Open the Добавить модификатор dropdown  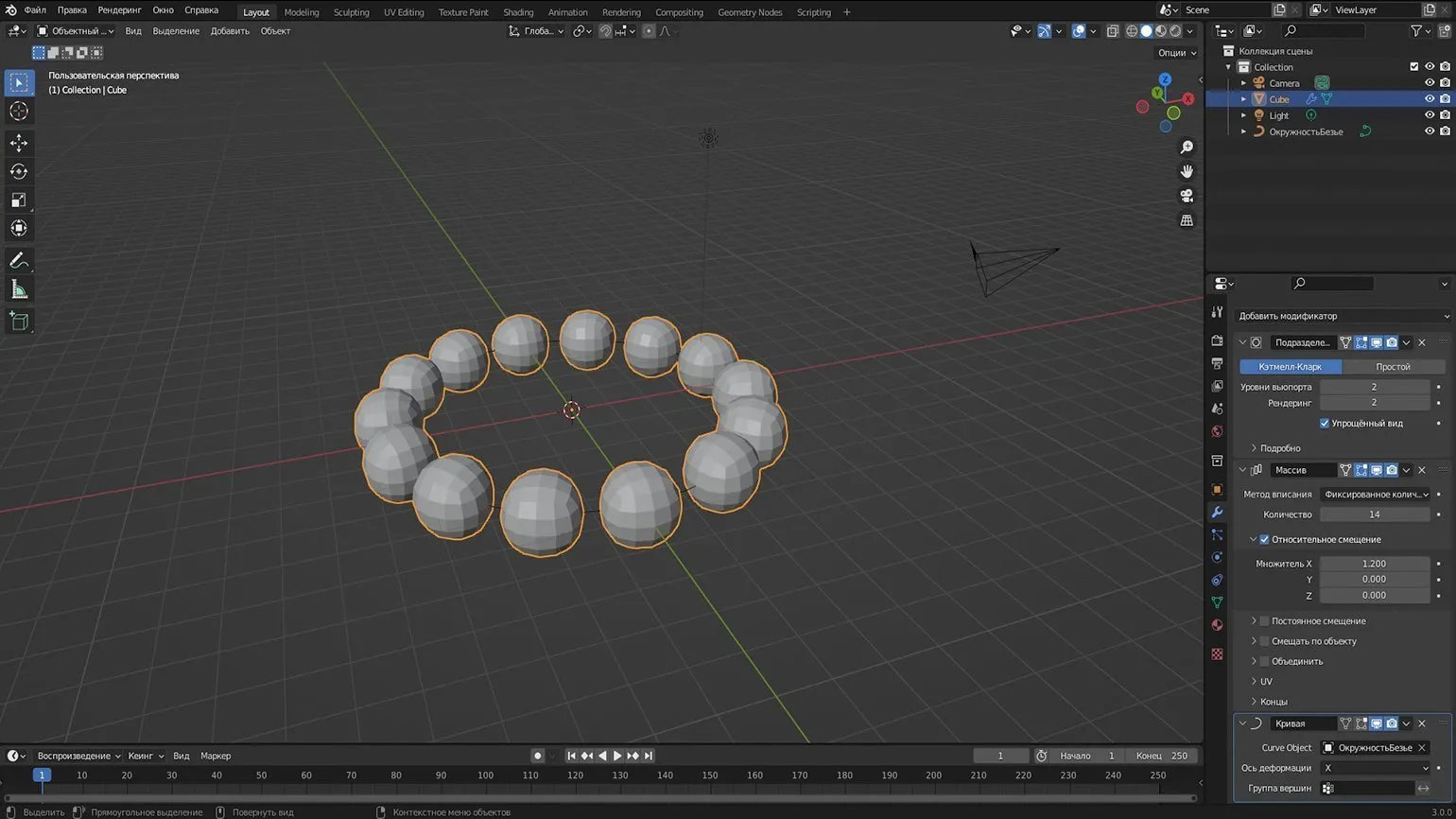coord(1342,316)
